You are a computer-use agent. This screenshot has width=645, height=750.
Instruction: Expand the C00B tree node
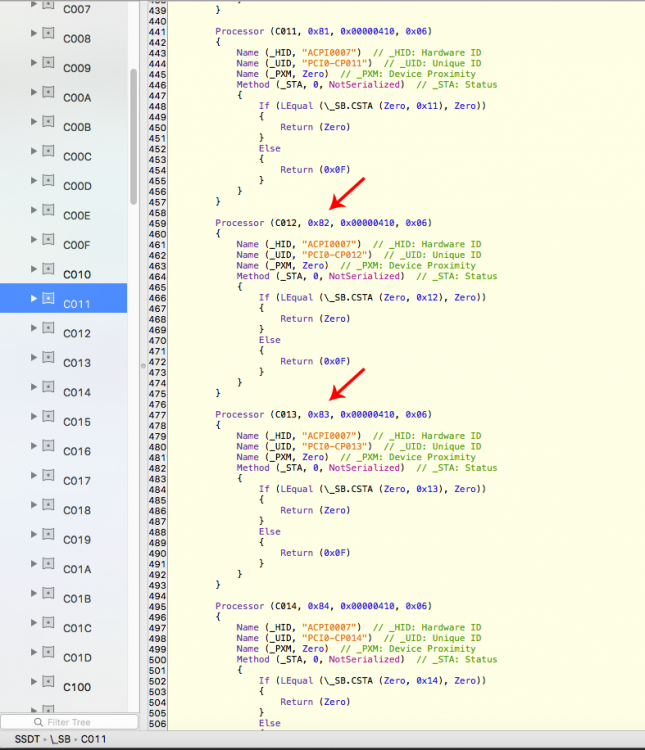[x=33, y=121]
